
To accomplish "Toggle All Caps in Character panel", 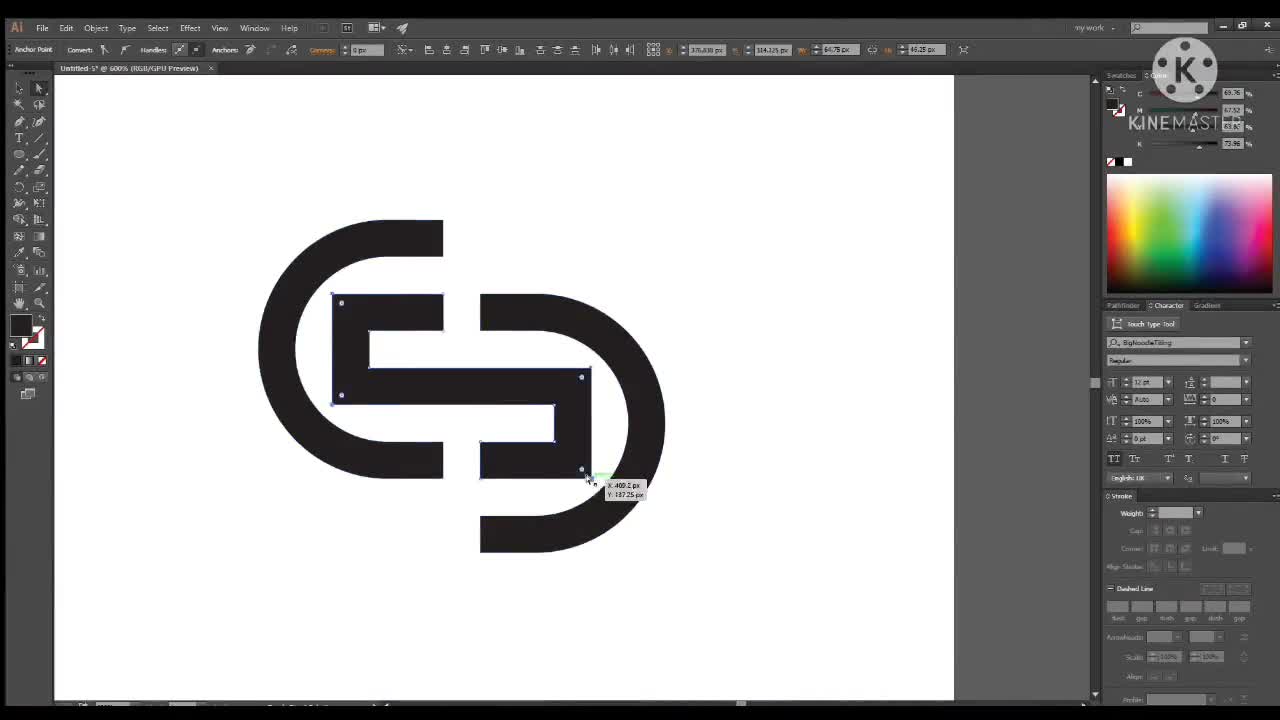I will click(1114, 459).
